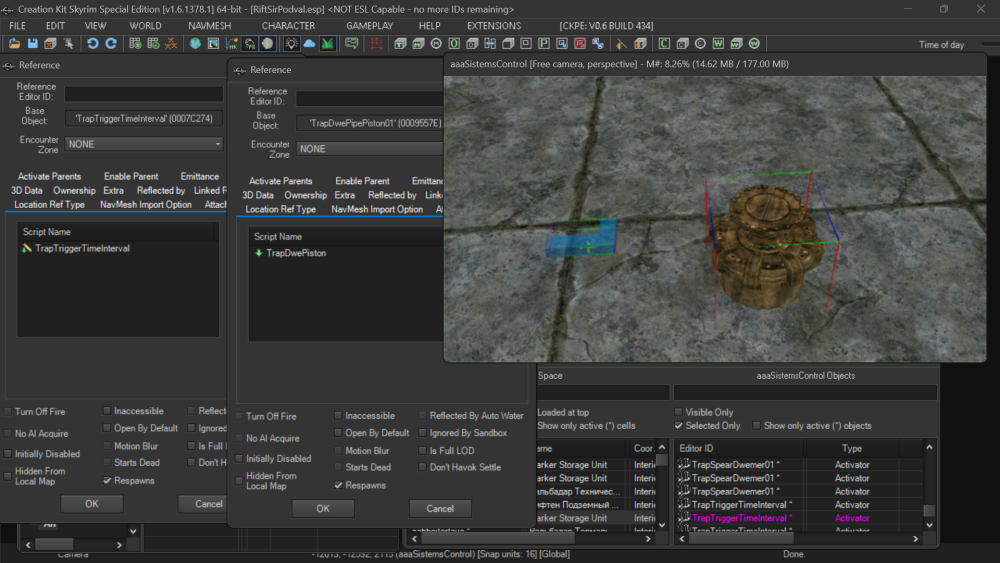Click horizontal scrollbar under the object list
Image resolution: width=1000 pixels, height=563 pixels.
pyautogui.click(x=800, y=539)
